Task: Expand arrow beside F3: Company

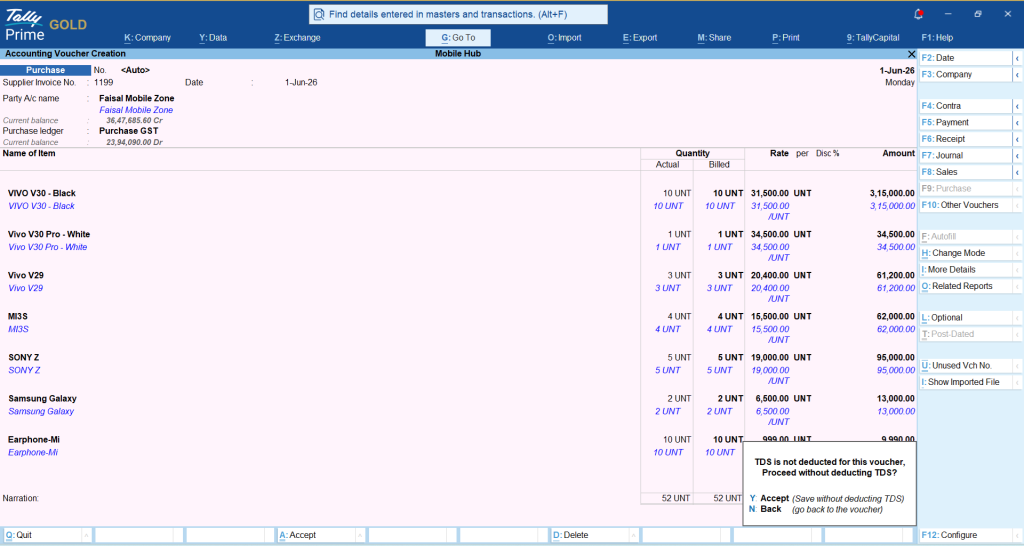Action: tap(1017, 74)
